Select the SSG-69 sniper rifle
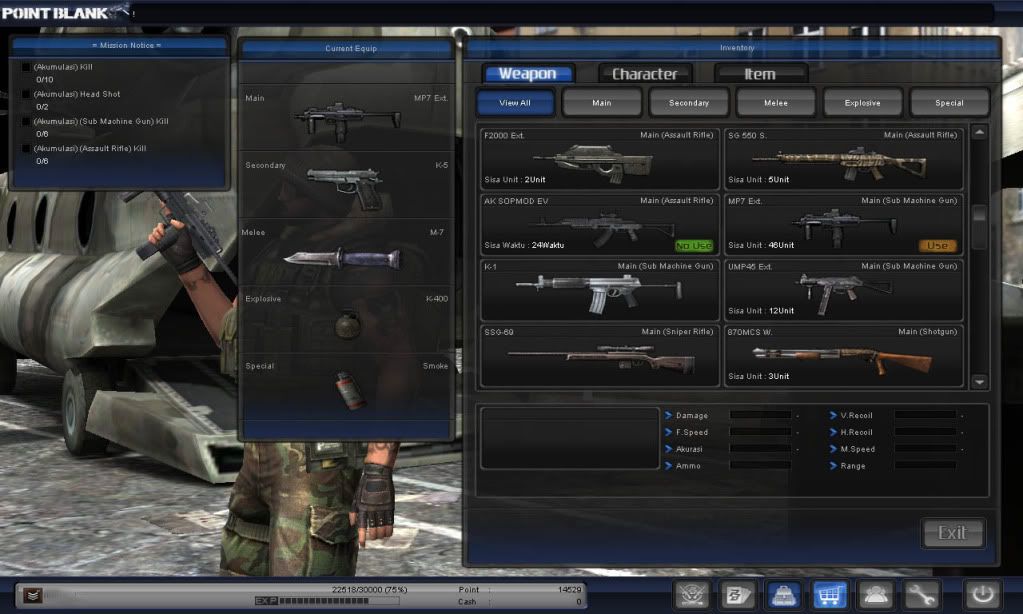Viewport: 1023px width, 614px height. click(x=600, y=356)
